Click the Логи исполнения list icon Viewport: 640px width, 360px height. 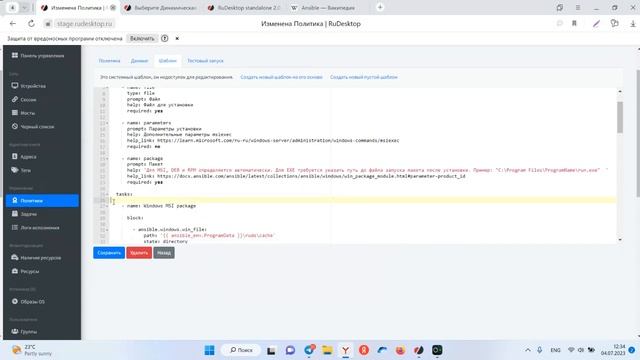[x=15, y=227]
